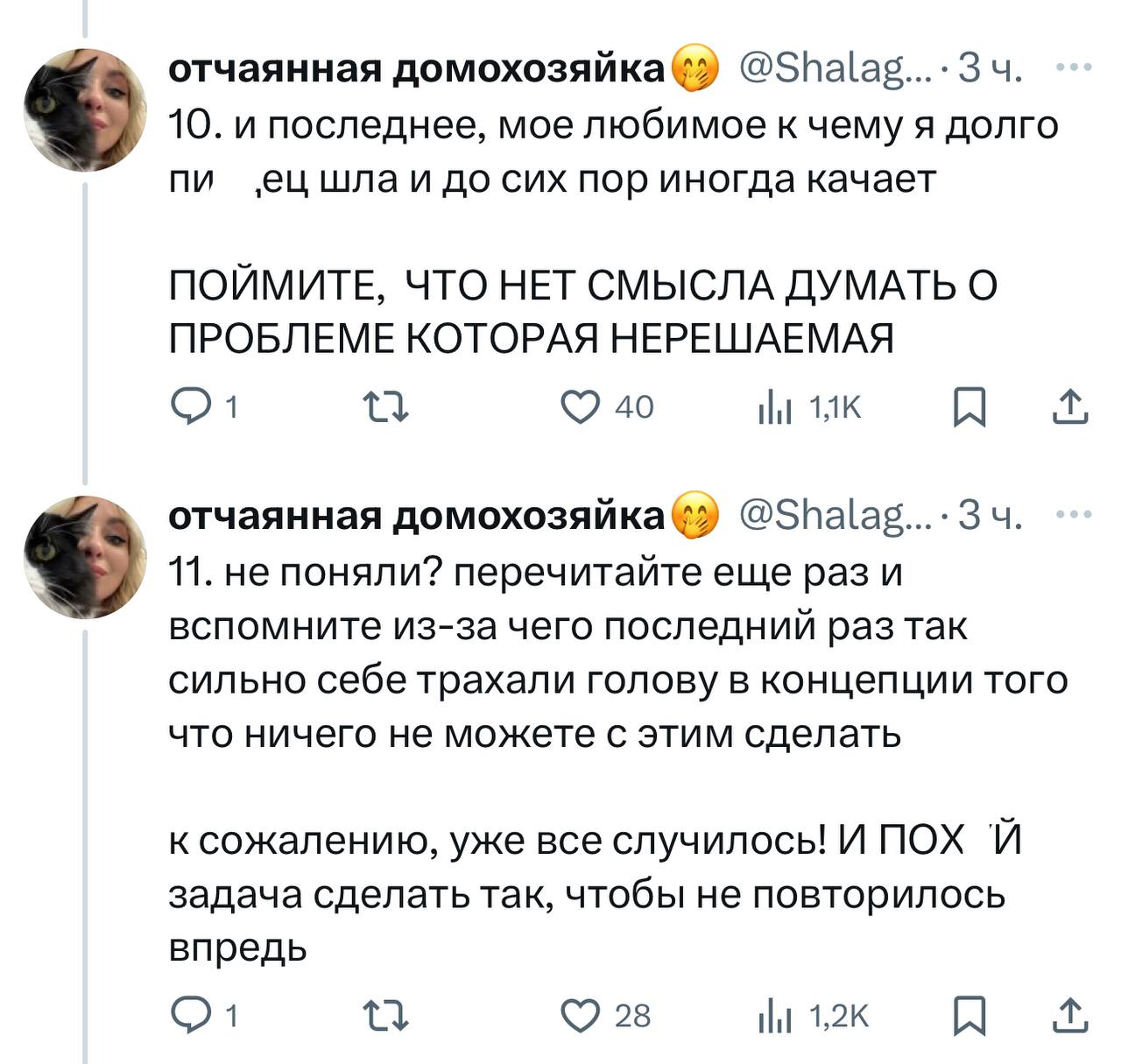This screenshot has width=1121, height=1064.
Task: Open profile avatar on tweet 11
Action: (x=85, y=557)
